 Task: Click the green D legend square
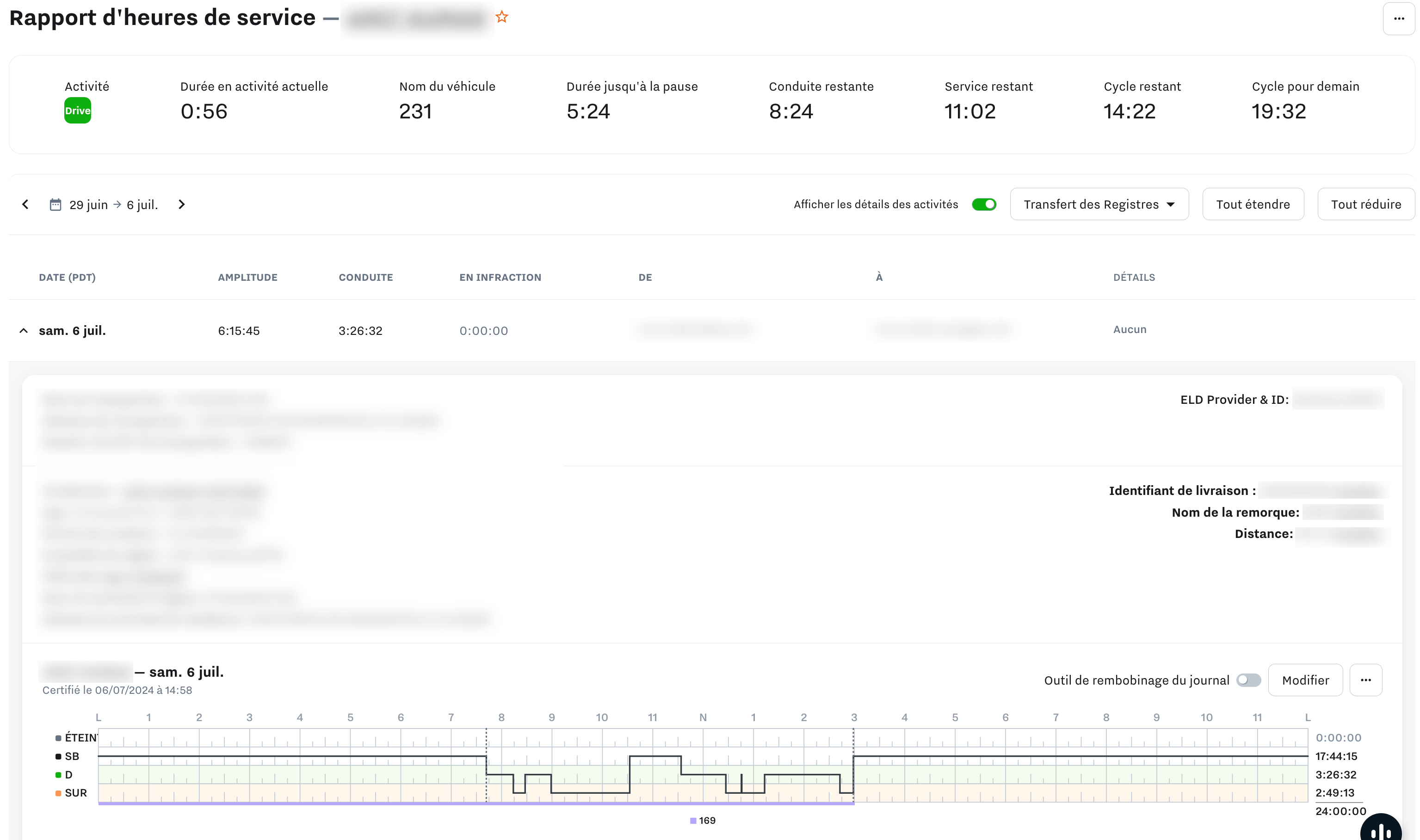[58, 774]
